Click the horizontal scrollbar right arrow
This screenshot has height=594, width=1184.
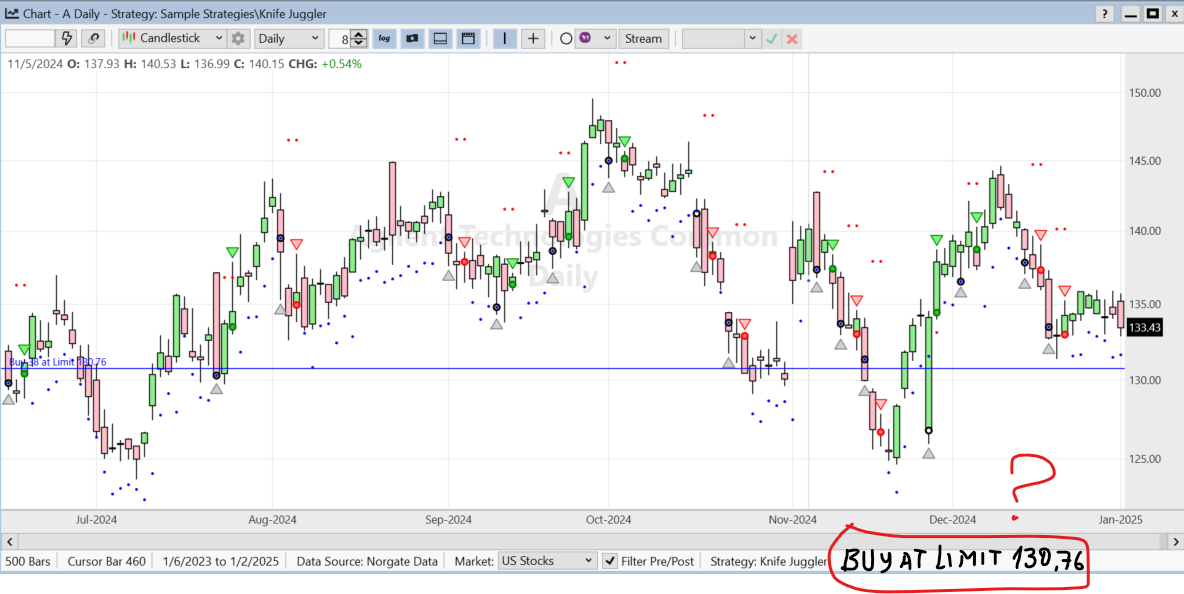(1175, 541)
